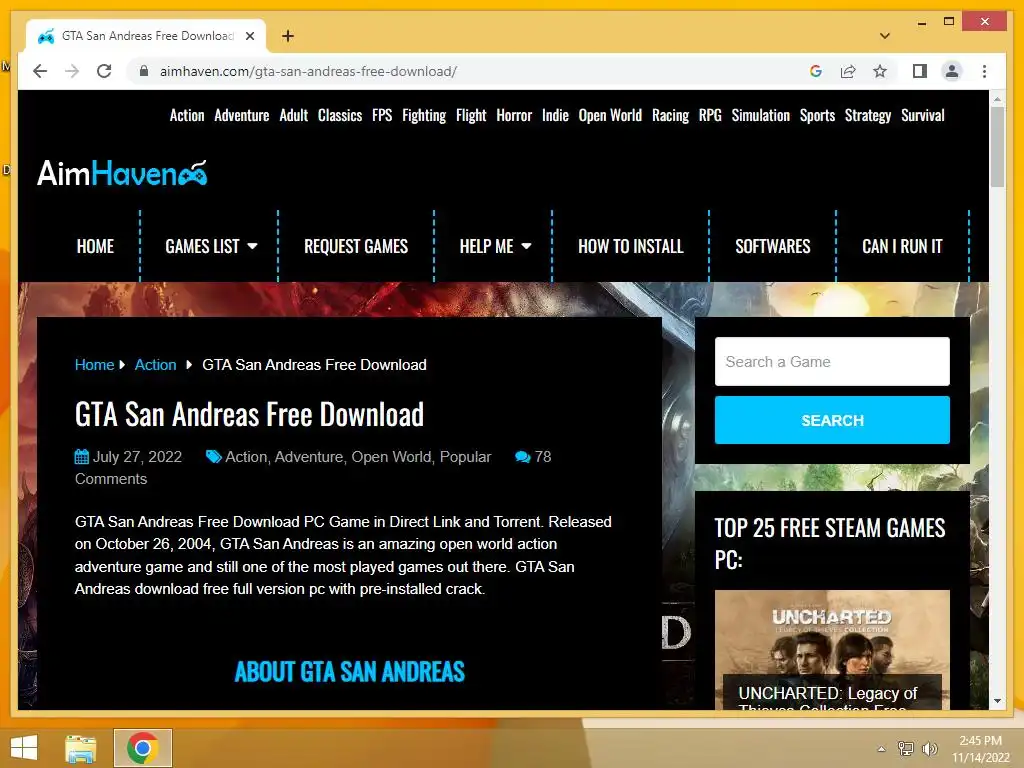
Task: Select the Horror category
Action: 514,116
